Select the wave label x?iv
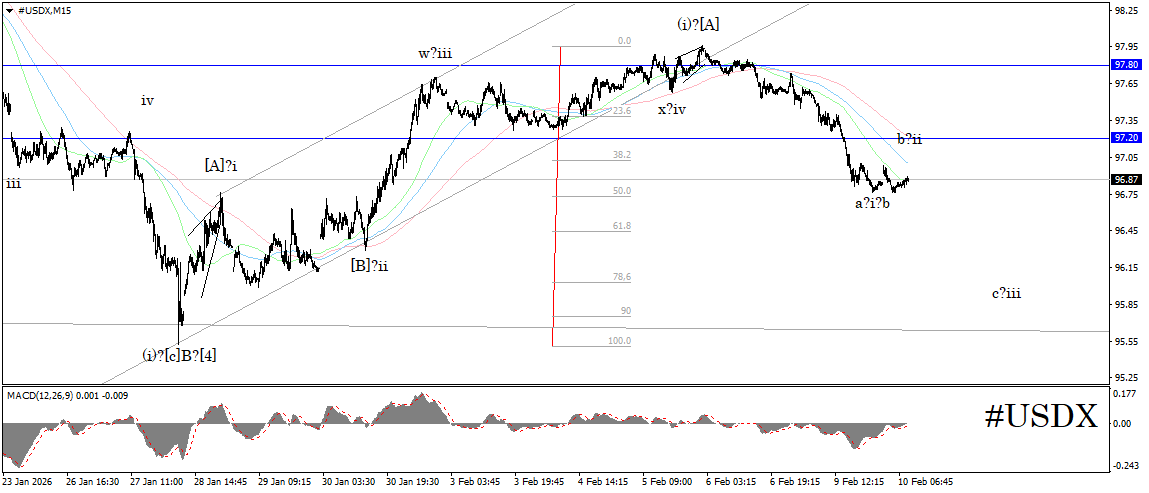The image size is (1149, 493). click(672, 110)
